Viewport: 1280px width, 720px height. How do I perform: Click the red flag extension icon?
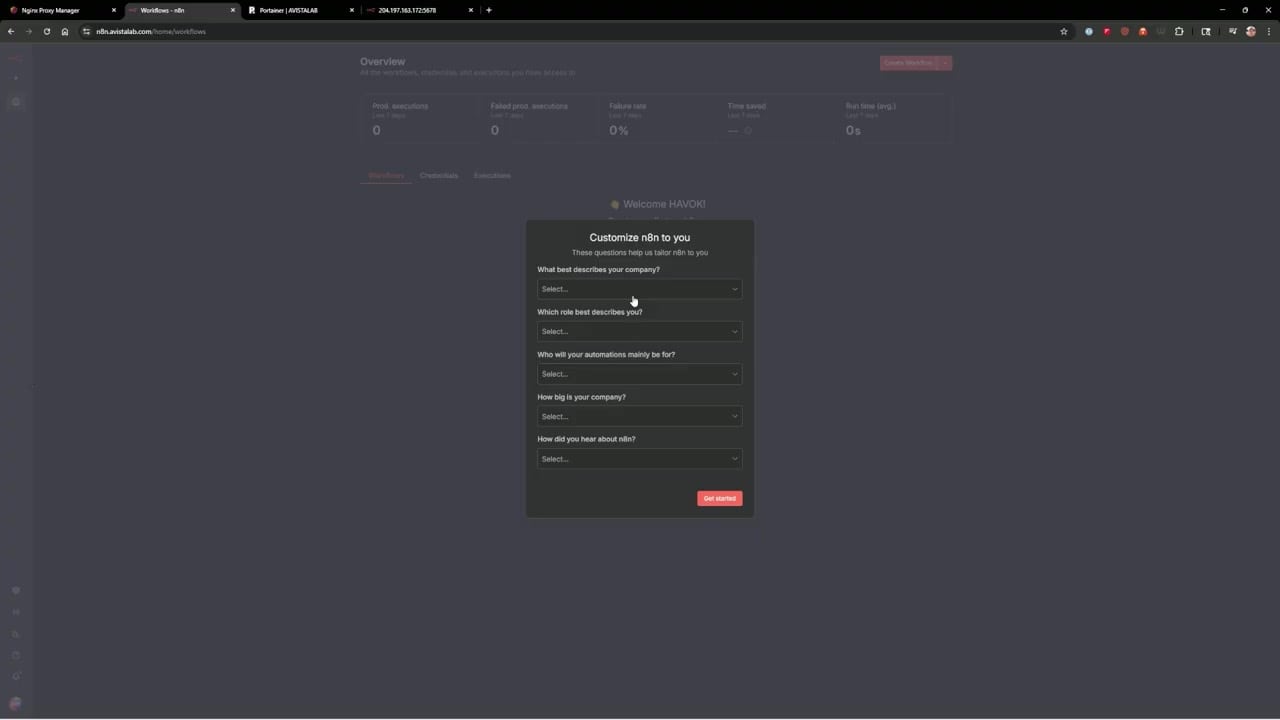point(1107,31)
